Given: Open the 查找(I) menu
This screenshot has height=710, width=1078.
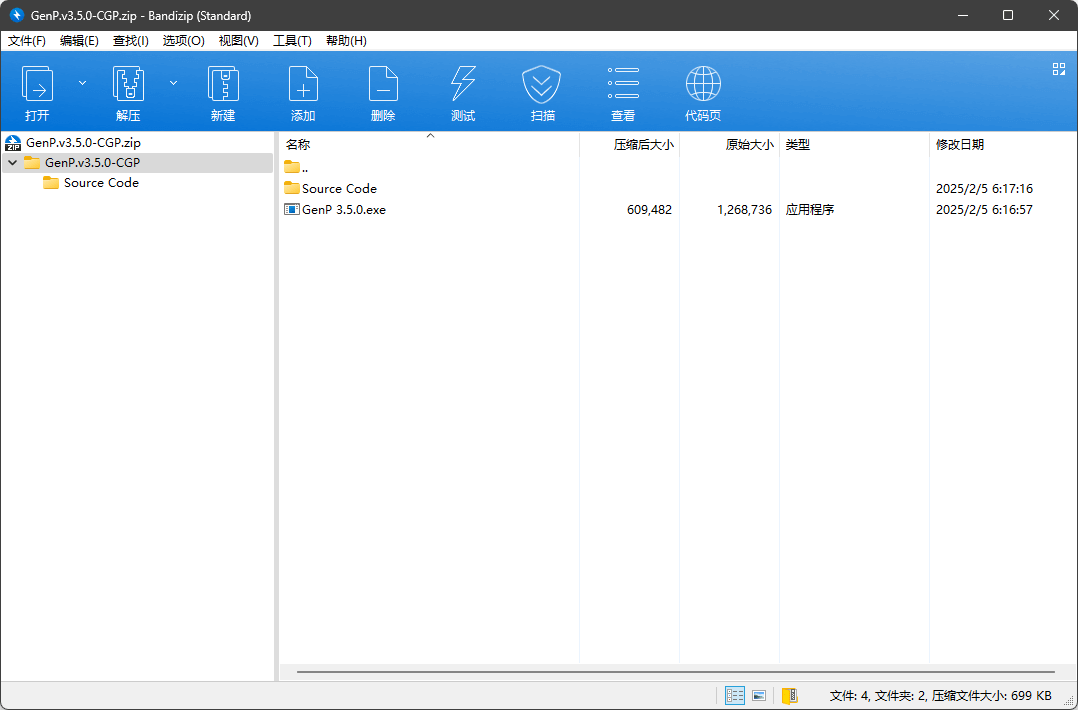Looking at the screenshot, I should coord(131,41).
